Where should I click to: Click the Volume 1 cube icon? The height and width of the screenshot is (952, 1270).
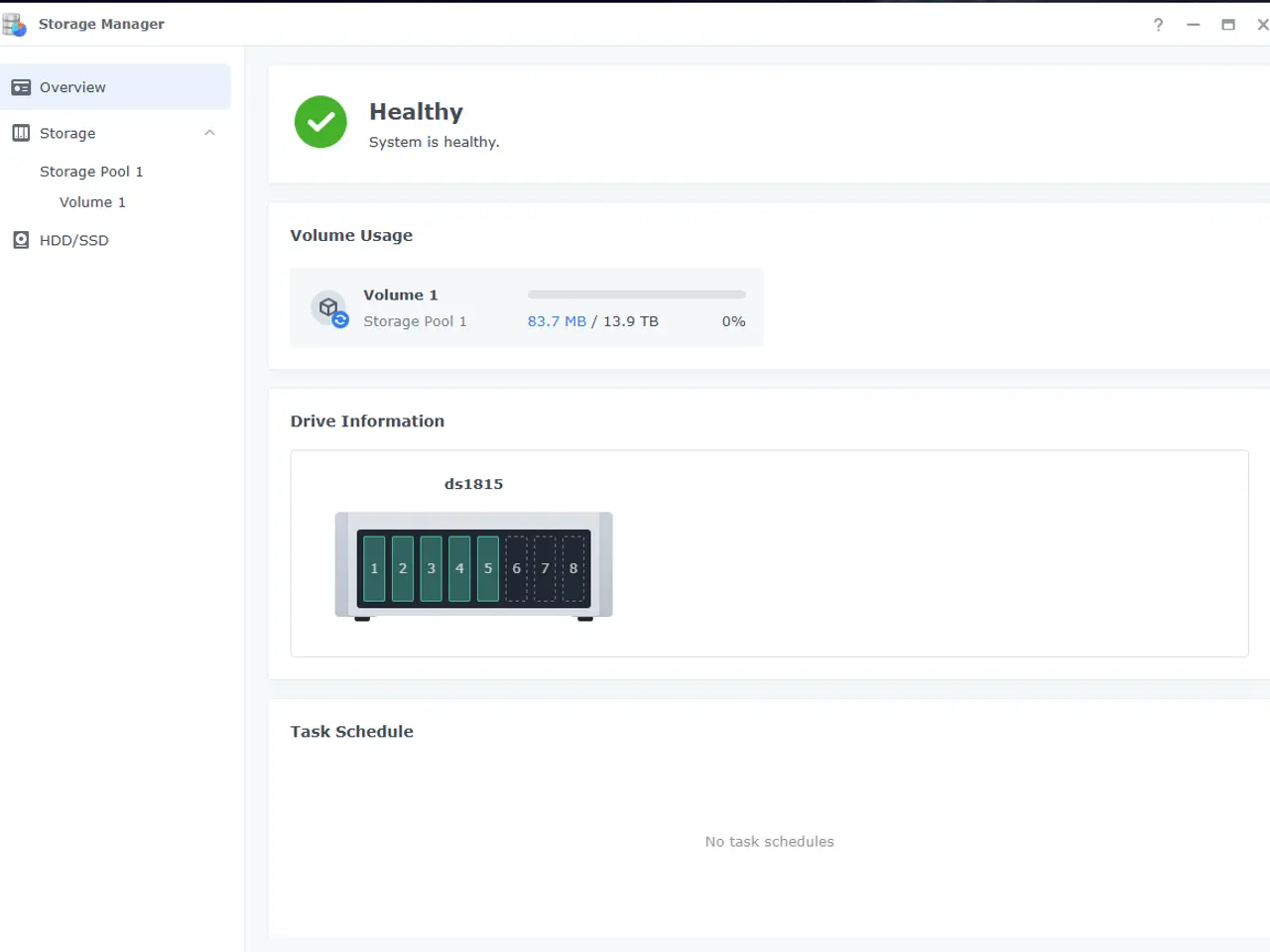pos(329,308)
